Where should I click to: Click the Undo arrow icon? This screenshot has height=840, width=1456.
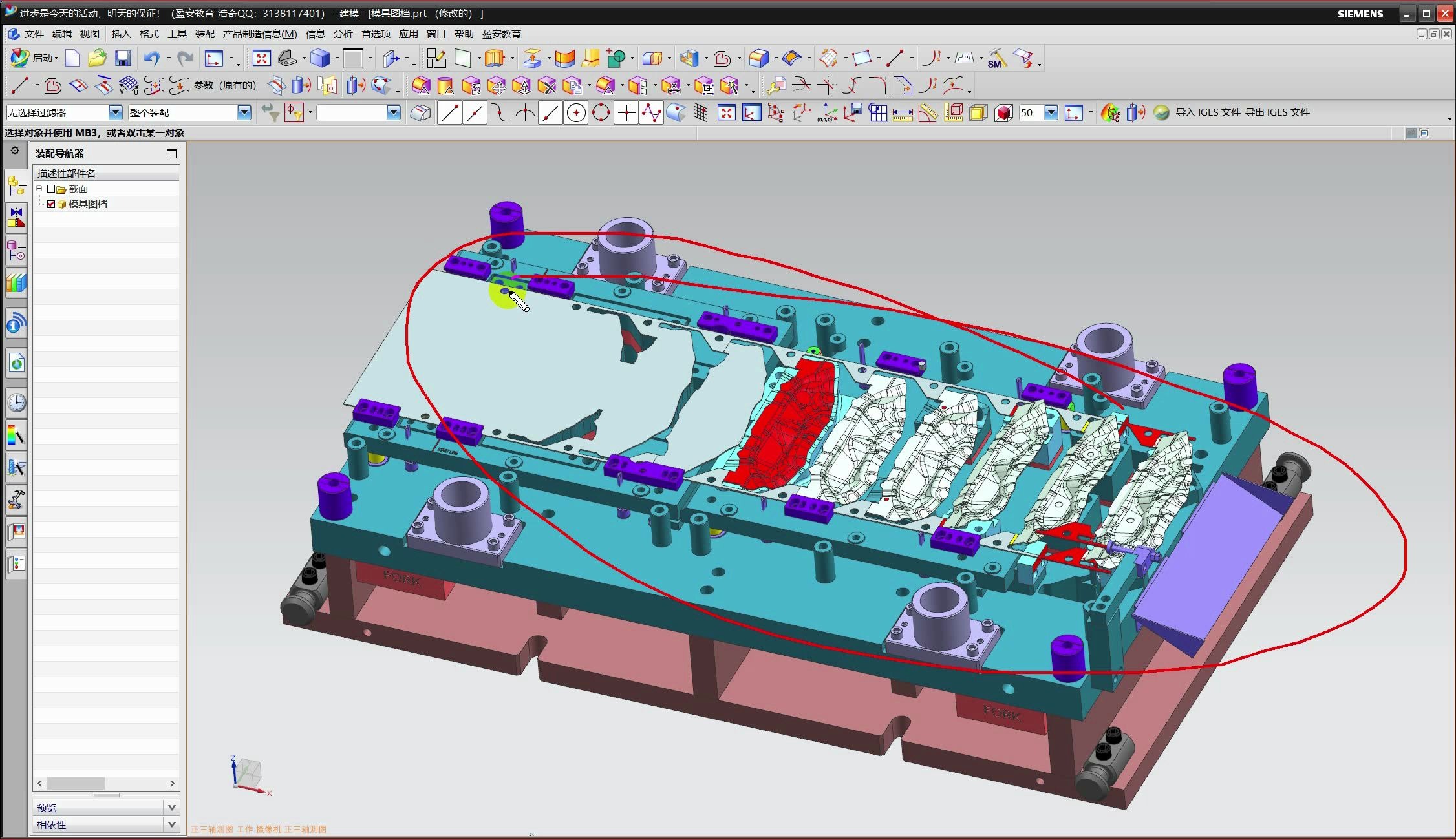[x=151, y=59]
